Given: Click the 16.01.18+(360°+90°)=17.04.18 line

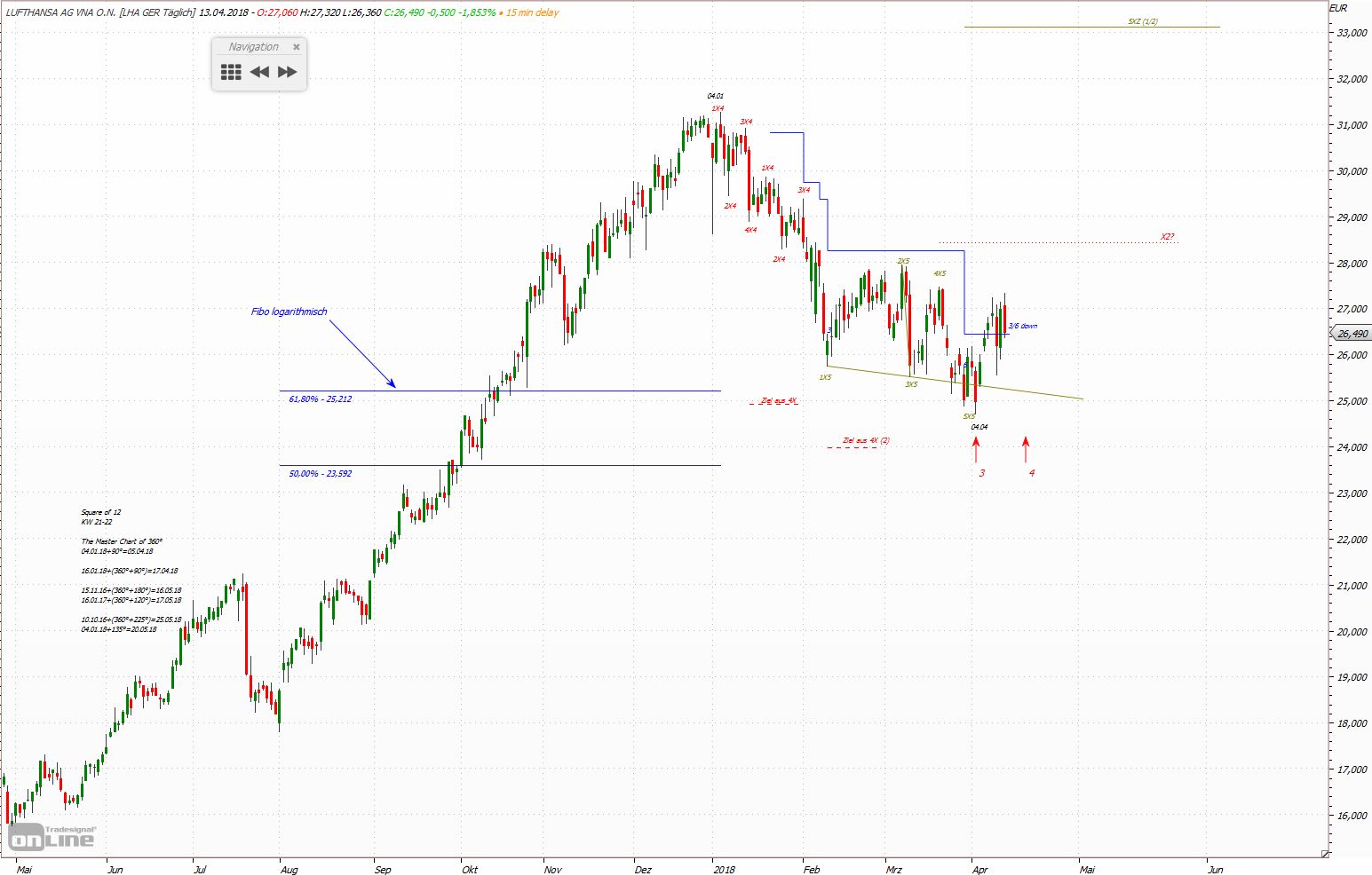Looking at the screenshot, I should 129,571.
